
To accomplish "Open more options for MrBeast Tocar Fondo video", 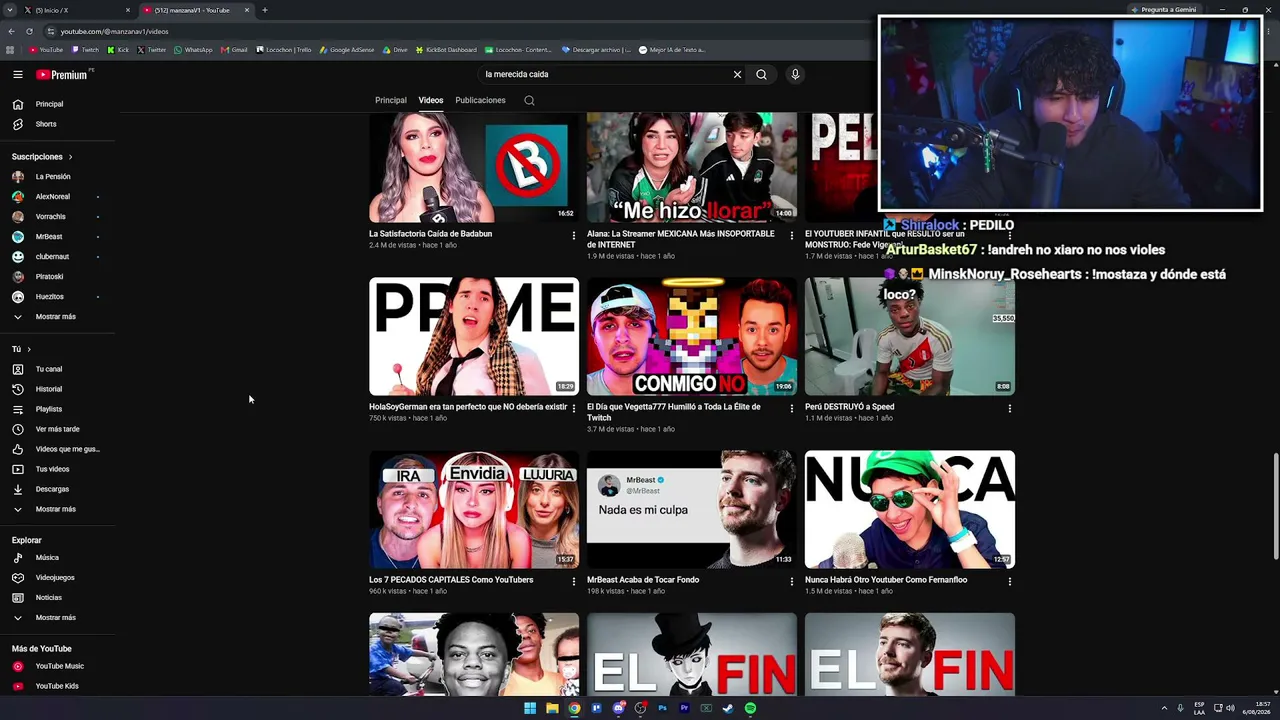I will pos(792,581).
